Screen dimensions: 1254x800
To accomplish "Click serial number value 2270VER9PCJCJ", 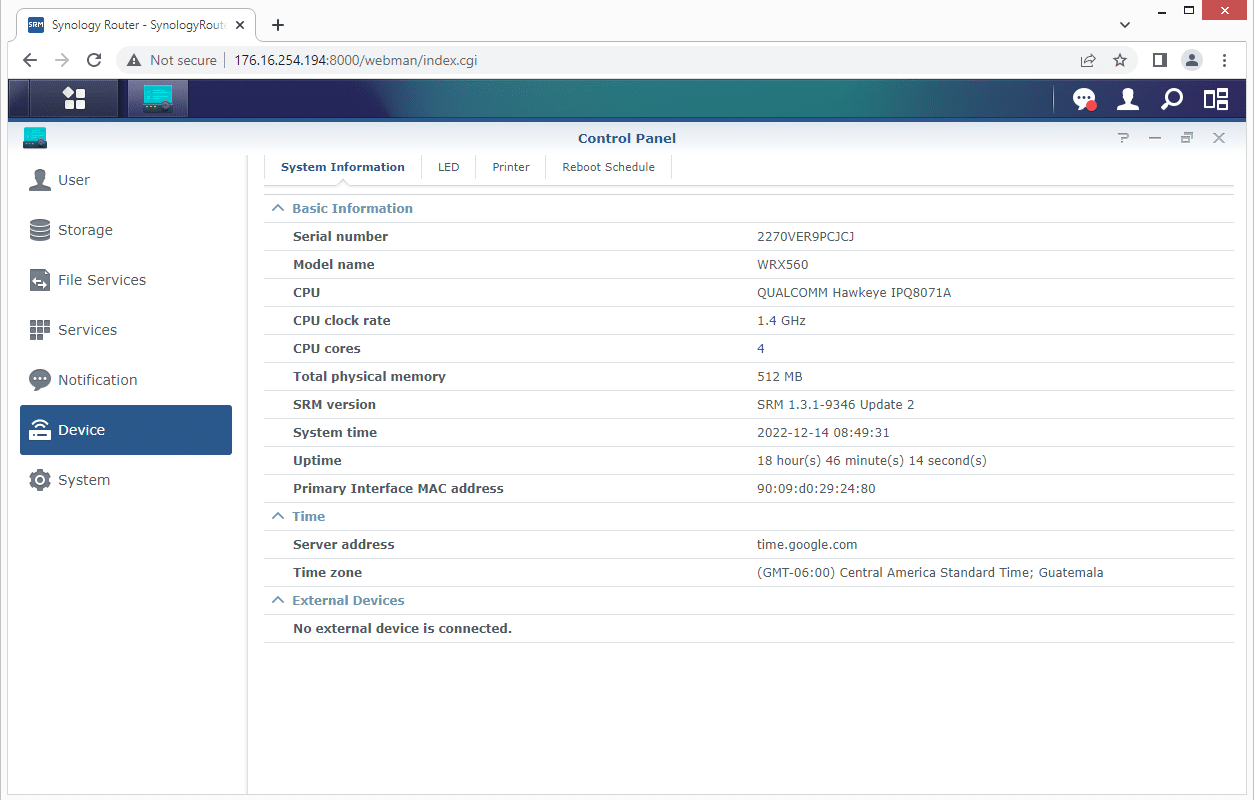I will coord(806,237).
